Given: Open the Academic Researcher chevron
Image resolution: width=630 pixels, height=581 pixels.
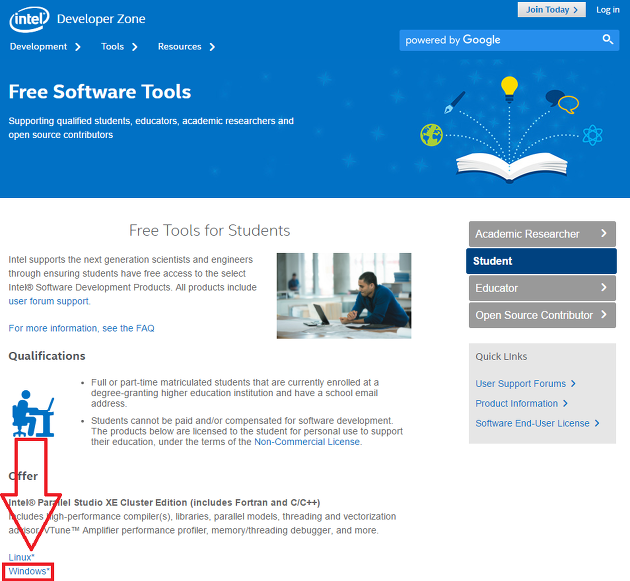Looking at the screenshot, I should tap(603, 233).
